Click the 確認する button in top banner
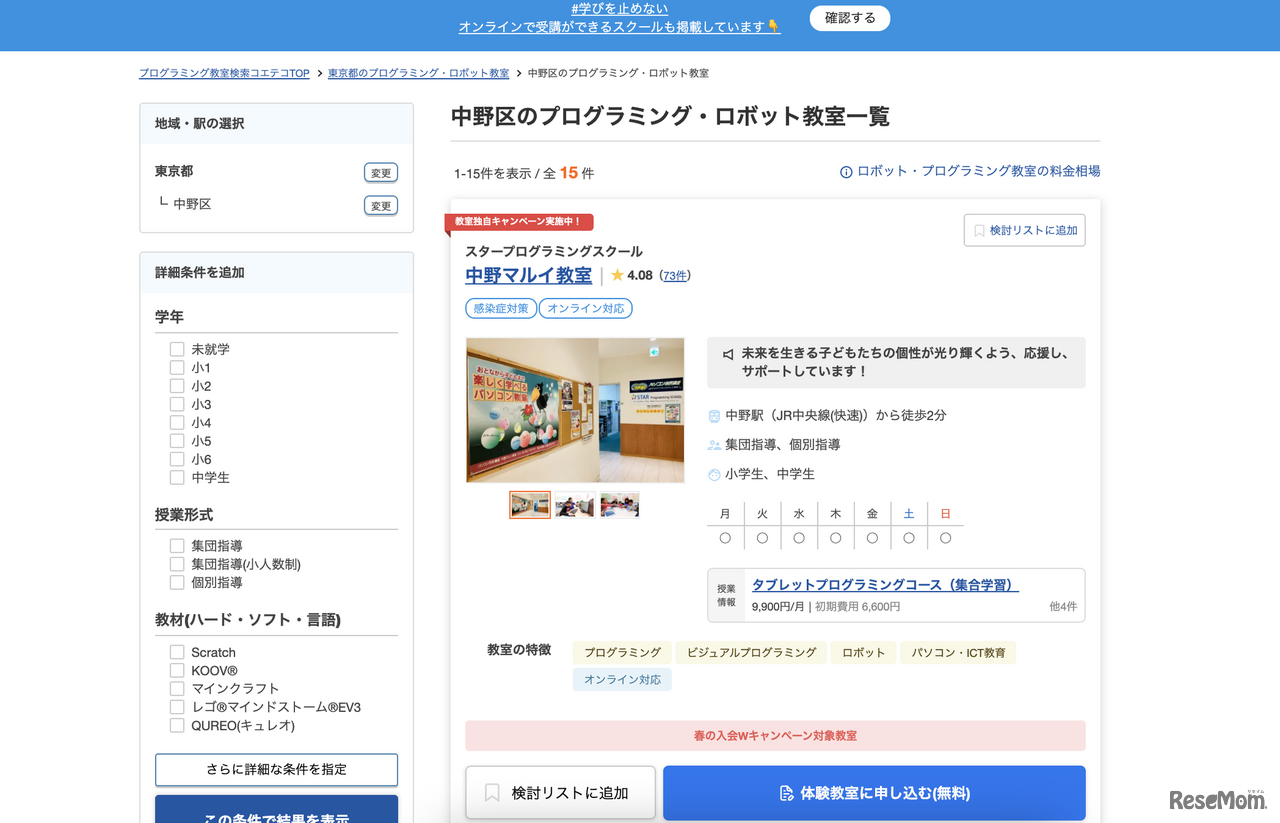1280x823 pixels. click(849, 18)
